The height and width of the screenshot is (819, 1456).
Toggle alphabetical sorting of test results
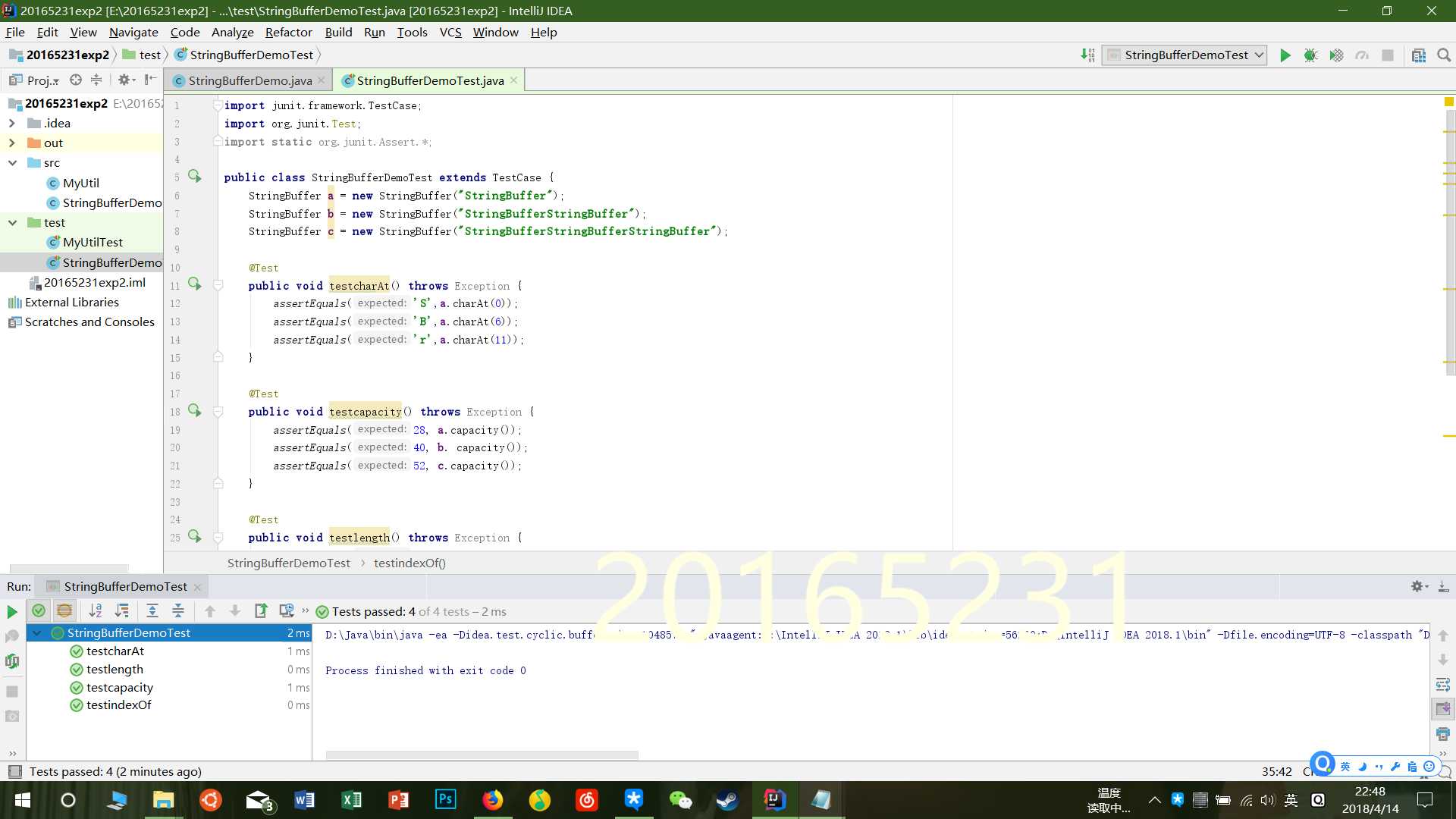[x=96, y=610]
